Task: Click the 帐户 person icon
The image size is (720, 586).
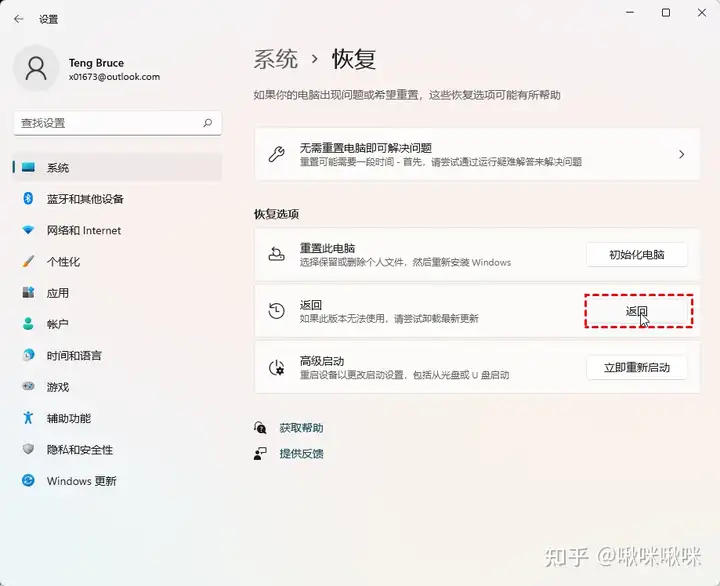Action: pyautogui.click(x=28, y=324)
